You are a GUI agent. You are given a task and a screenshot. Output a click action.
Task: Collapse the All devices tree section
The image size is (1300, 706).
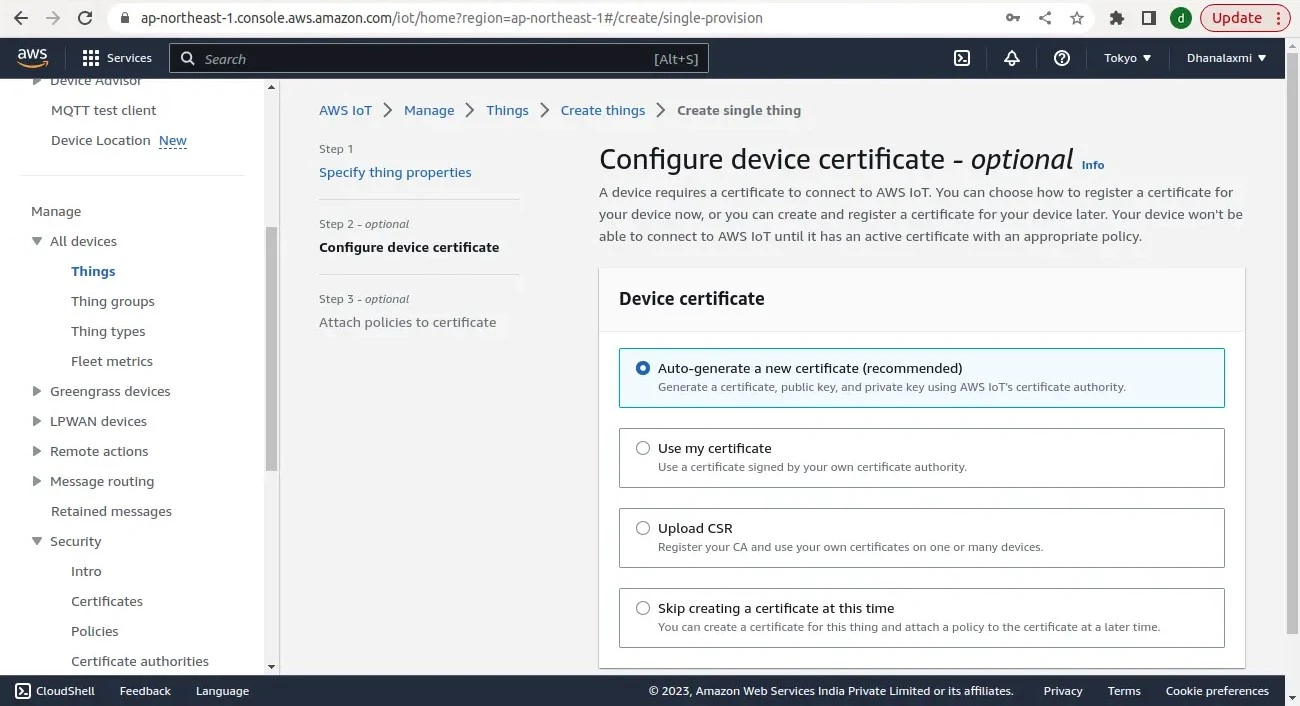click(37, 241)
